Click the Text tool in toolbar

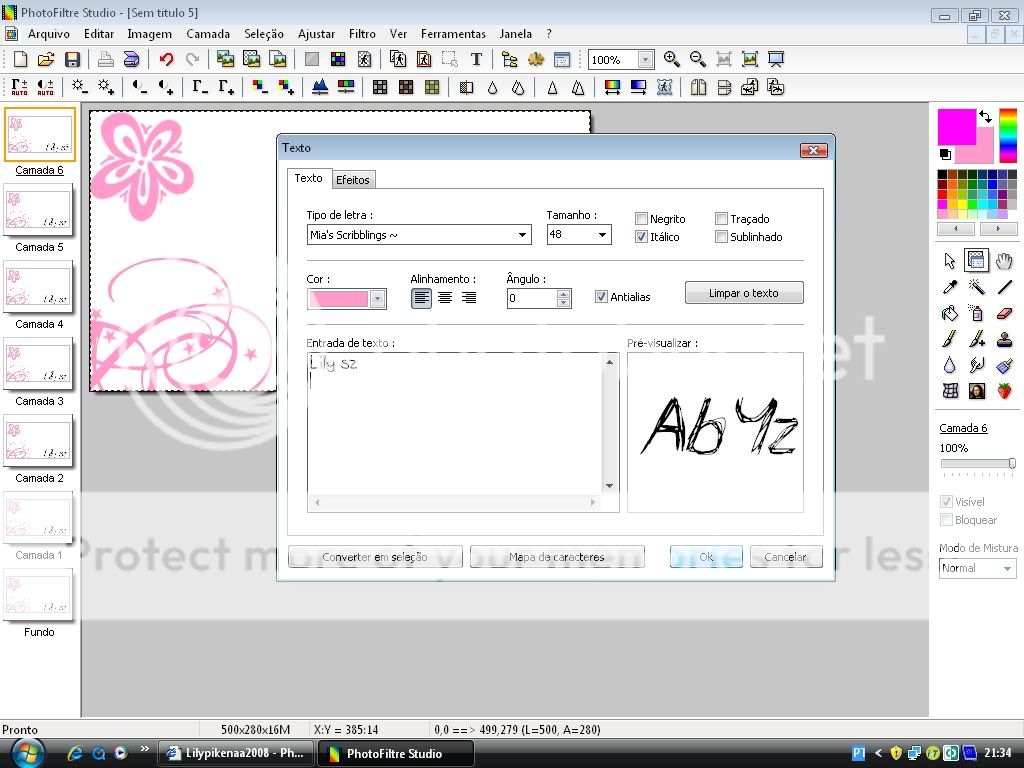(x=476, y=60)
